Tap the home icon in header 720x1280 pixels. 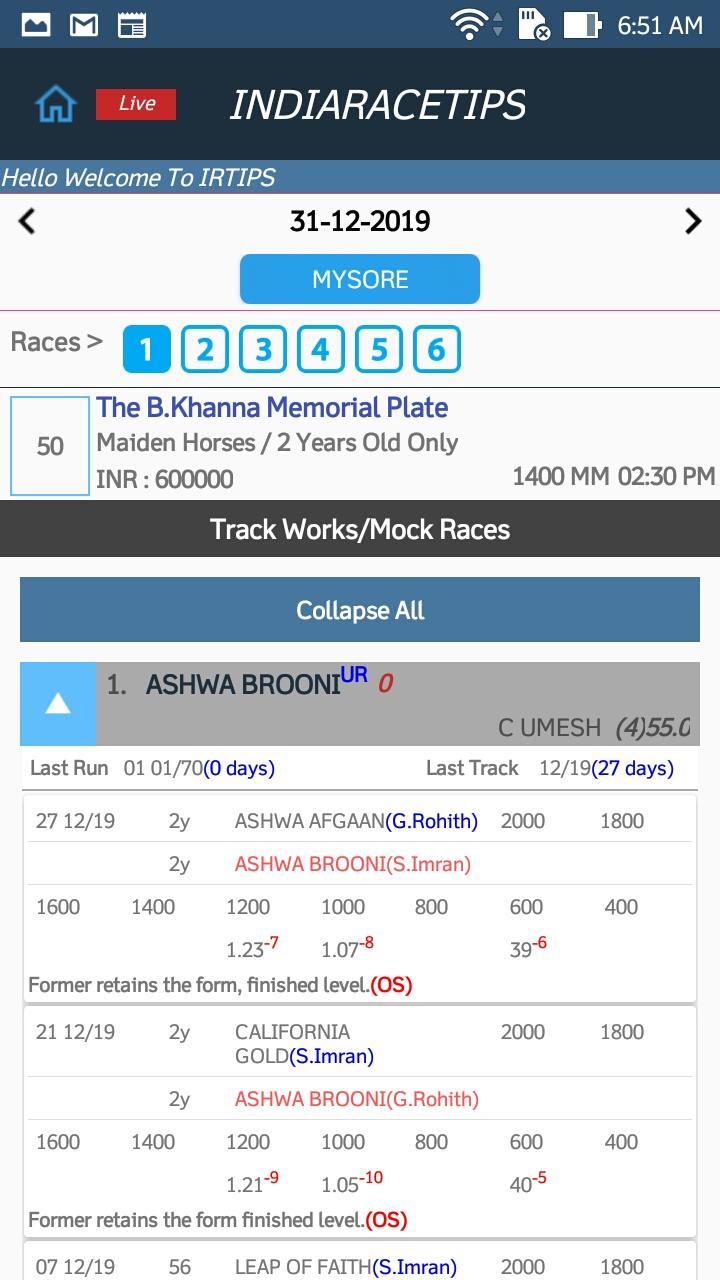[x=56, y=104]
